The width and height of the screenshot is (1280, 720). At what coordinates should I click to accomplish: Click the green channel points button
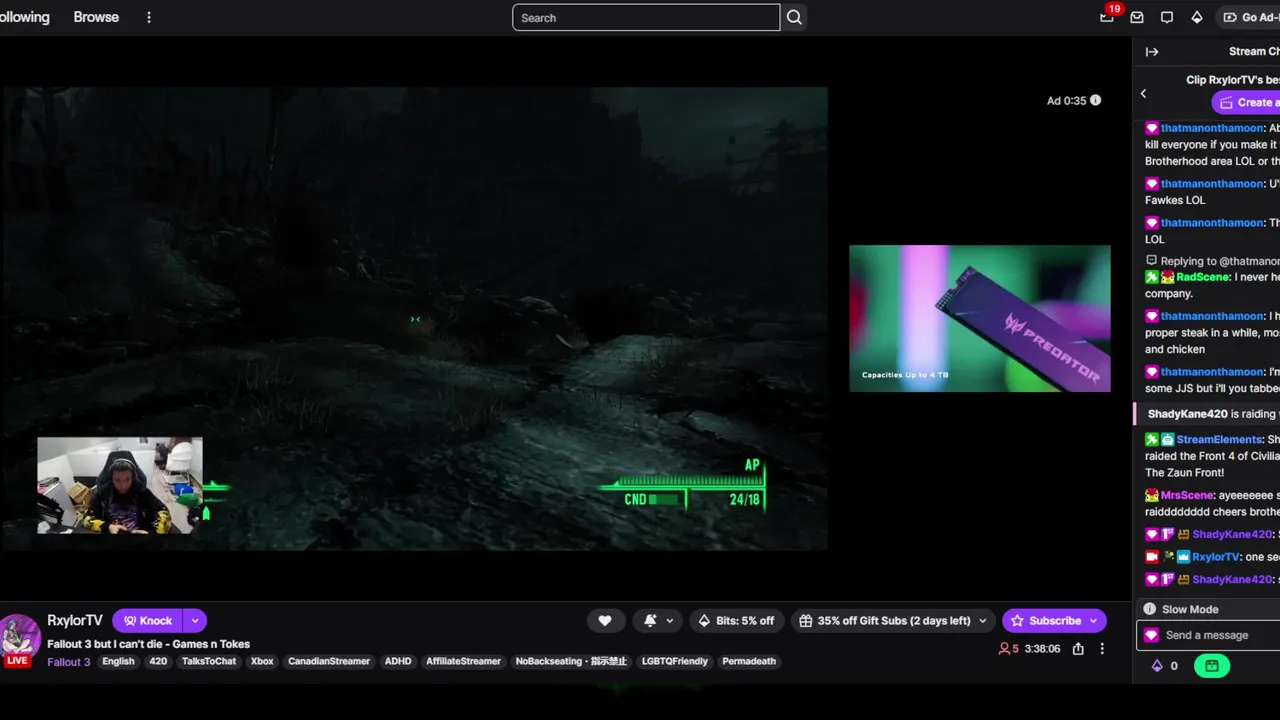coord(1212,666)
